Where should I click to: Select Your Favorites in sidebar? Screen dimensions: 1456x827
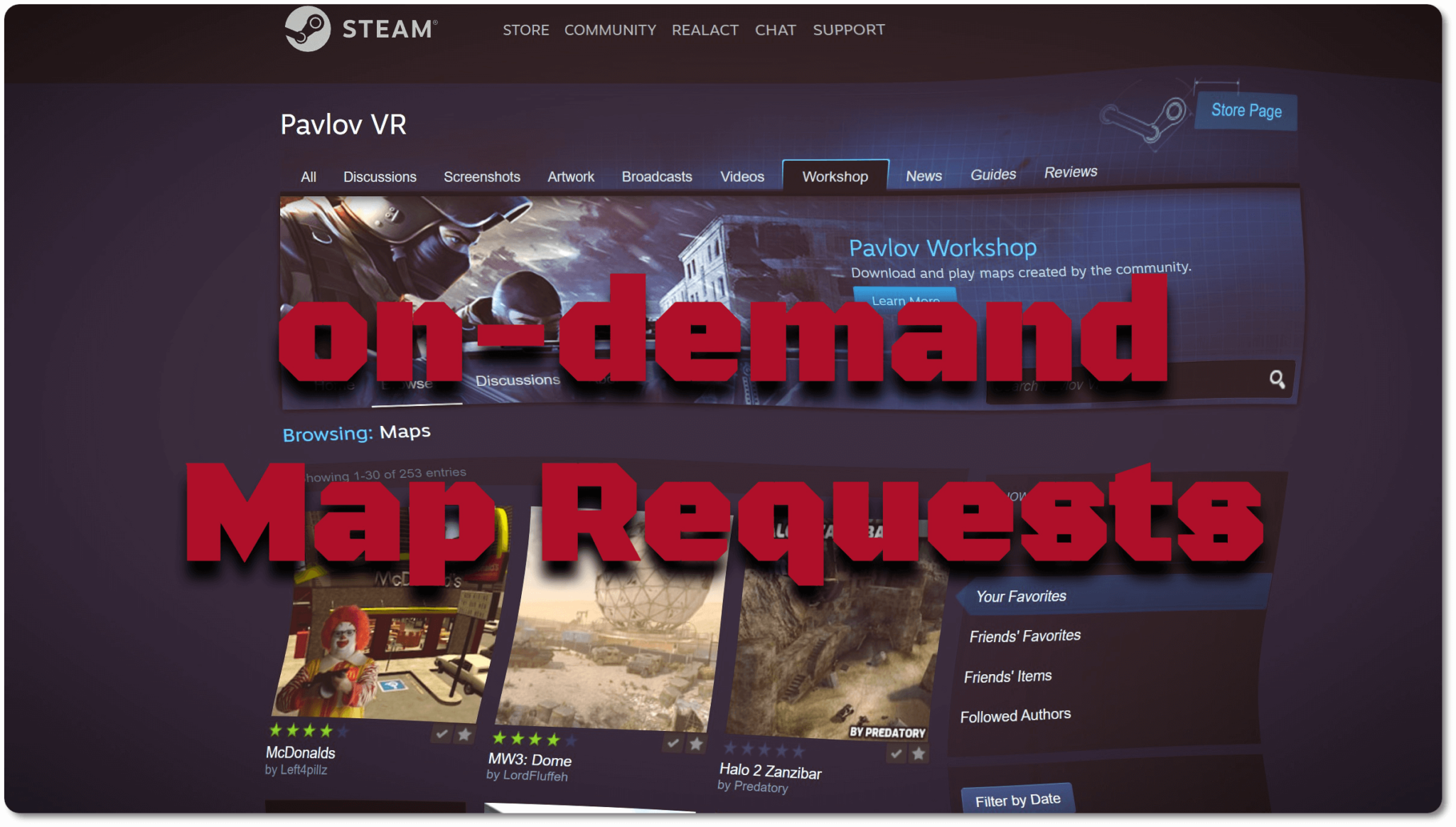click(x=1113, y=596)
